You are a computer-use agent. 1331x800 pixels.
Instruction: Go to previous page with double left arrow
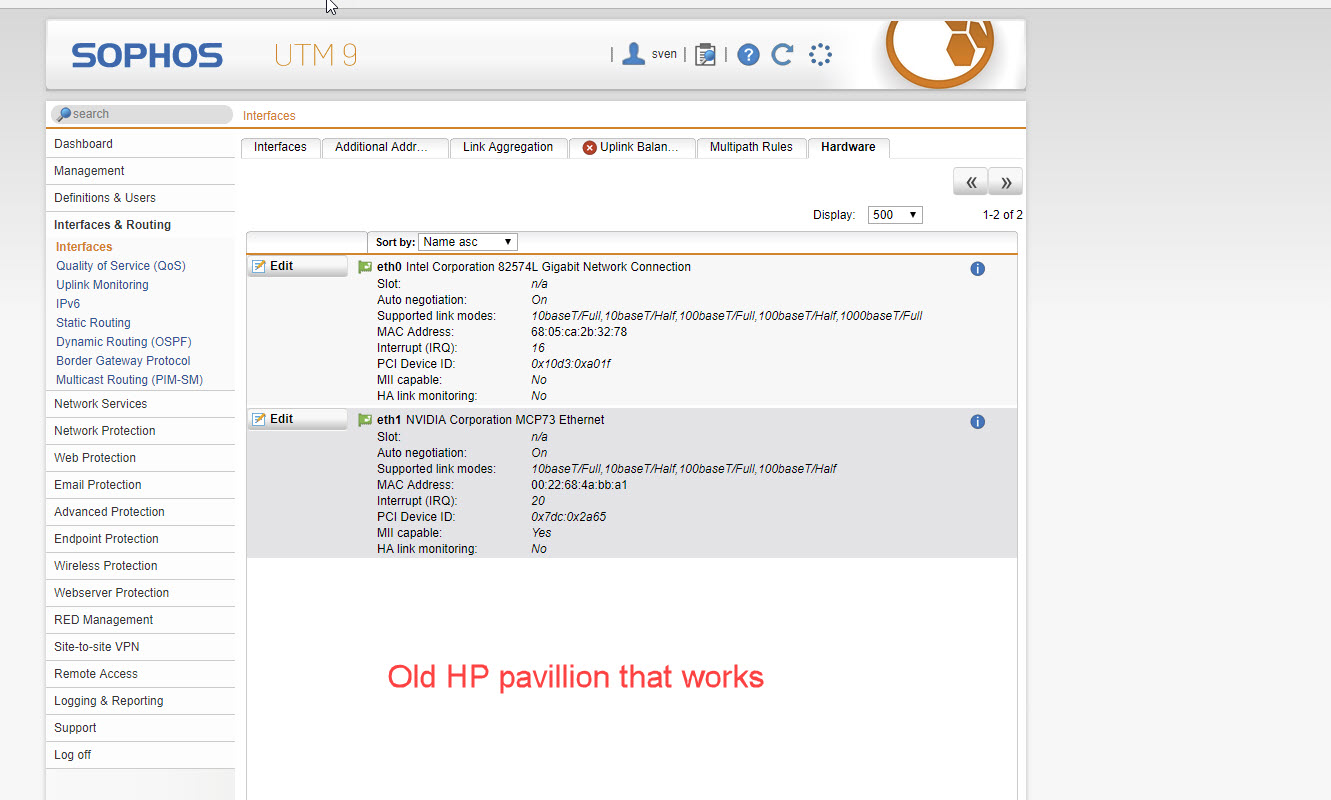(x=971, y=182)
